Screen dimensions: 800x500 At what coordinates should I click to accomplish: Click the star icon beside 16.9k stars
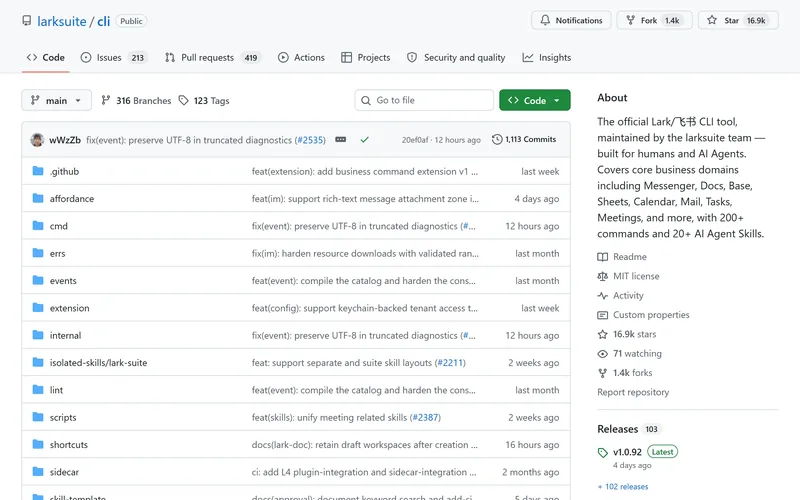(603, 334)
